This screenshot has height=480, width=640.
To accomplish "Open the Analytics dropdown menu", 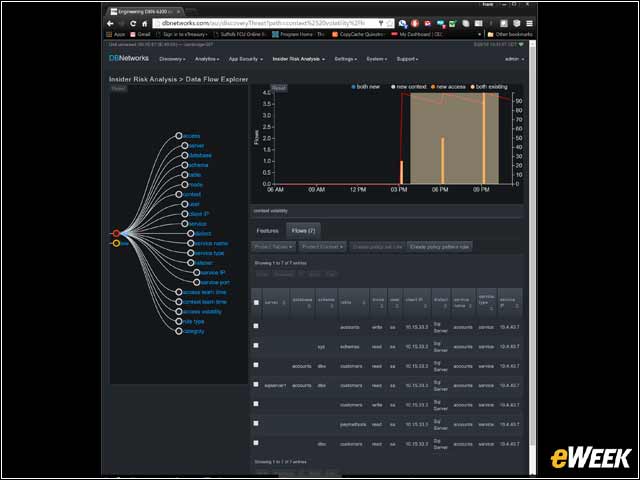I will (207, 59).
